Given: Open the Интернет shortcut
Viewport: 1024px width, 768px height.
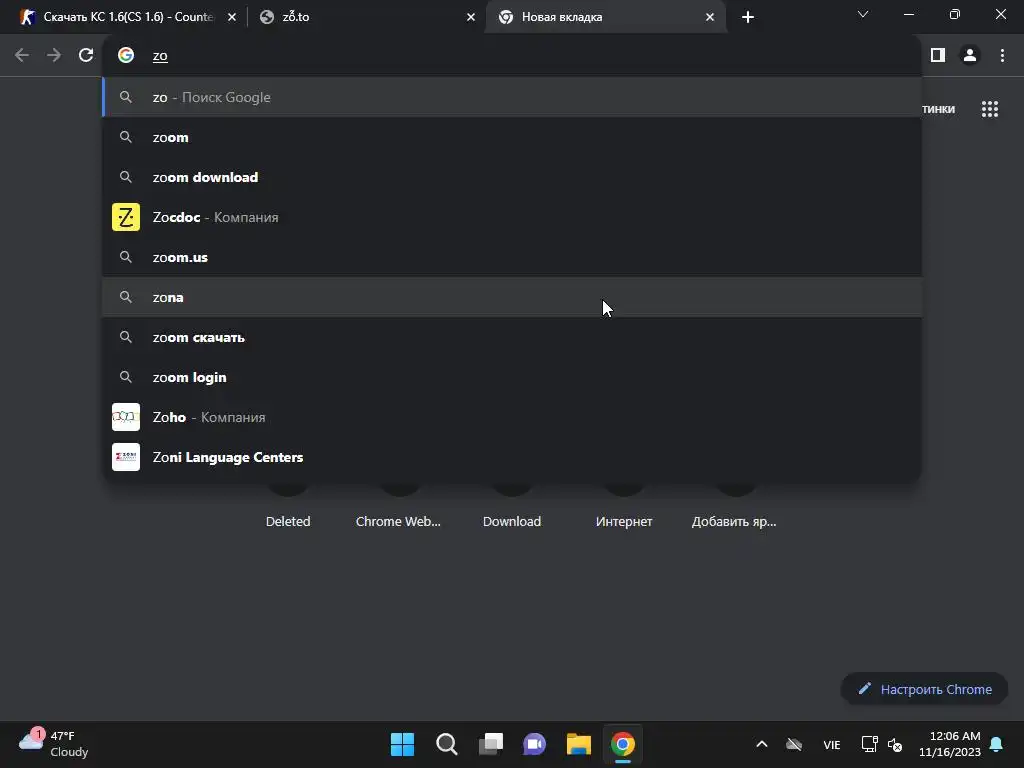Looking at the screenshot, I should [x=624, y=521].
